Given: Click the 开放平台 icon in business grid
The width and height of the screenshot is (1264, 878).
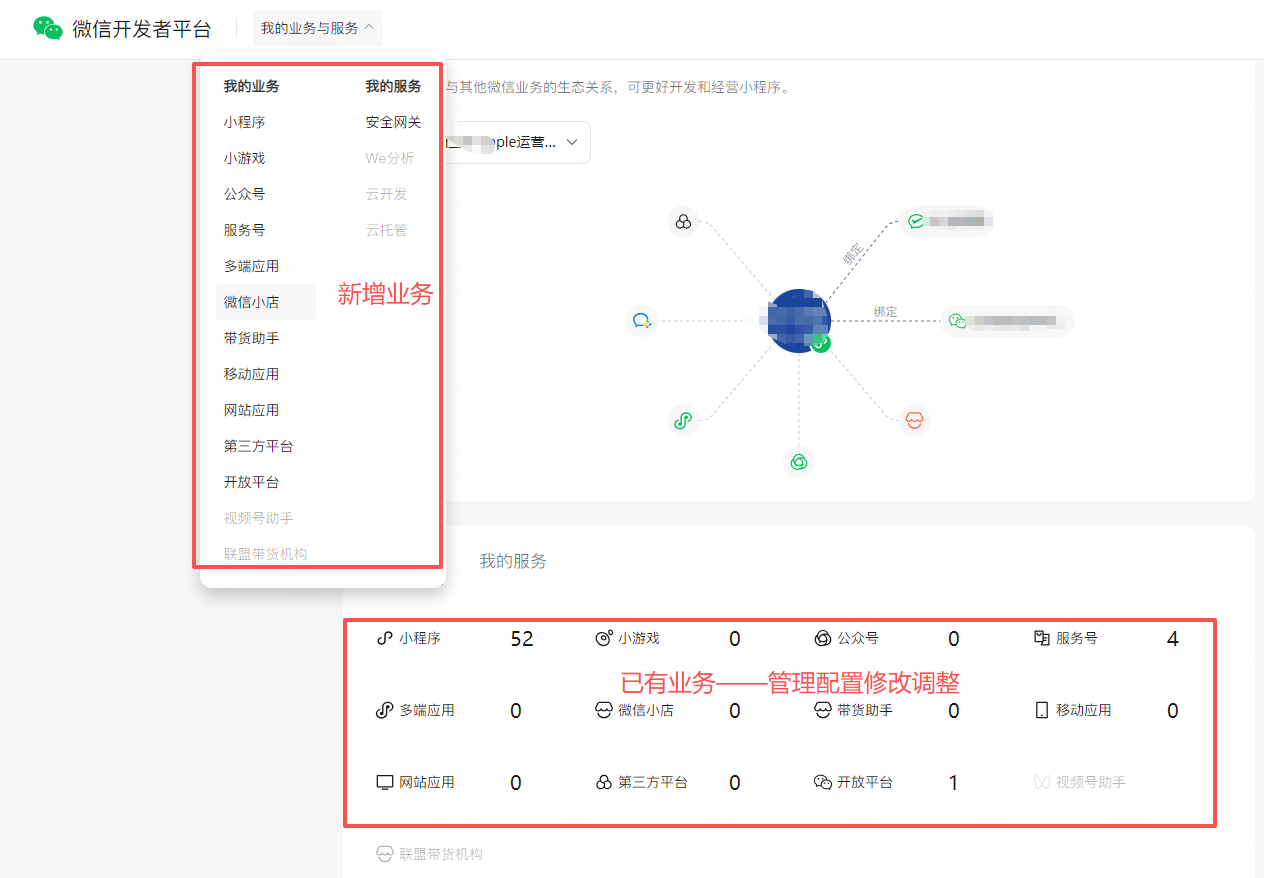Looking at the screenshot, I should pos(822,782).
